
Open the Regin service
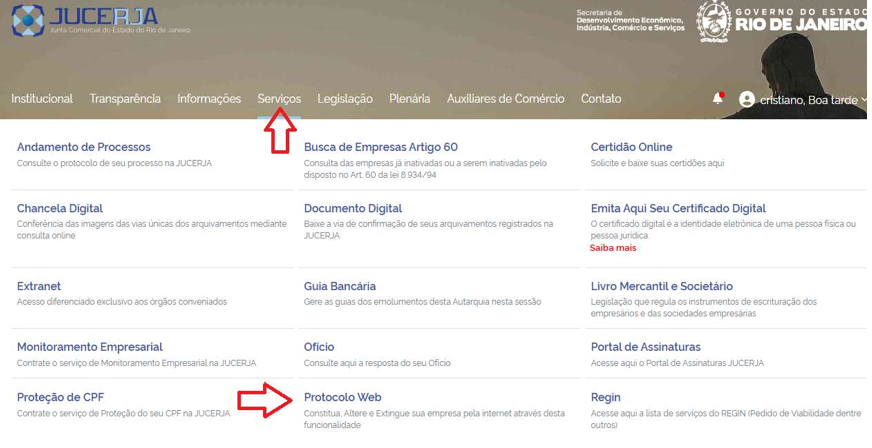(606, 398)
